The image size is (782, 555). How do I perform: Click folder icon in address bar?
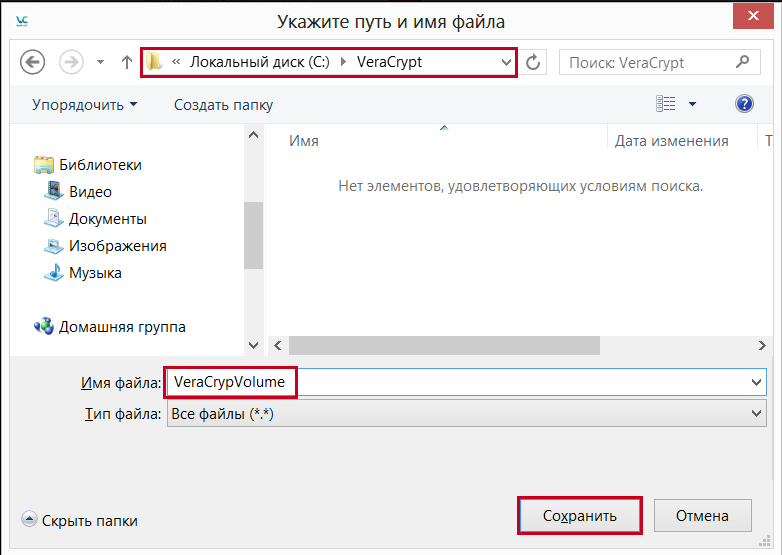coord(155,62)
